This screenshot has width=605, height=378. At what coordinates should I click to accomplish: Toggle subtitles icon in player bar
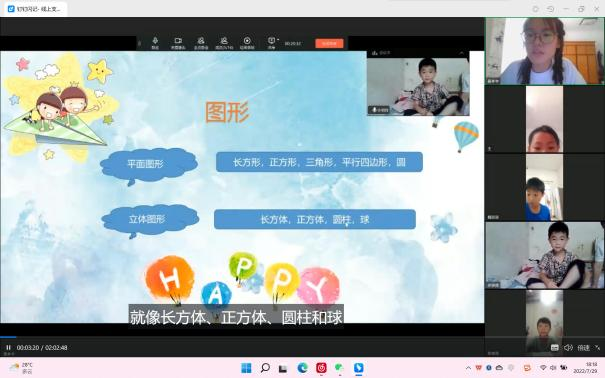point(554,348)
